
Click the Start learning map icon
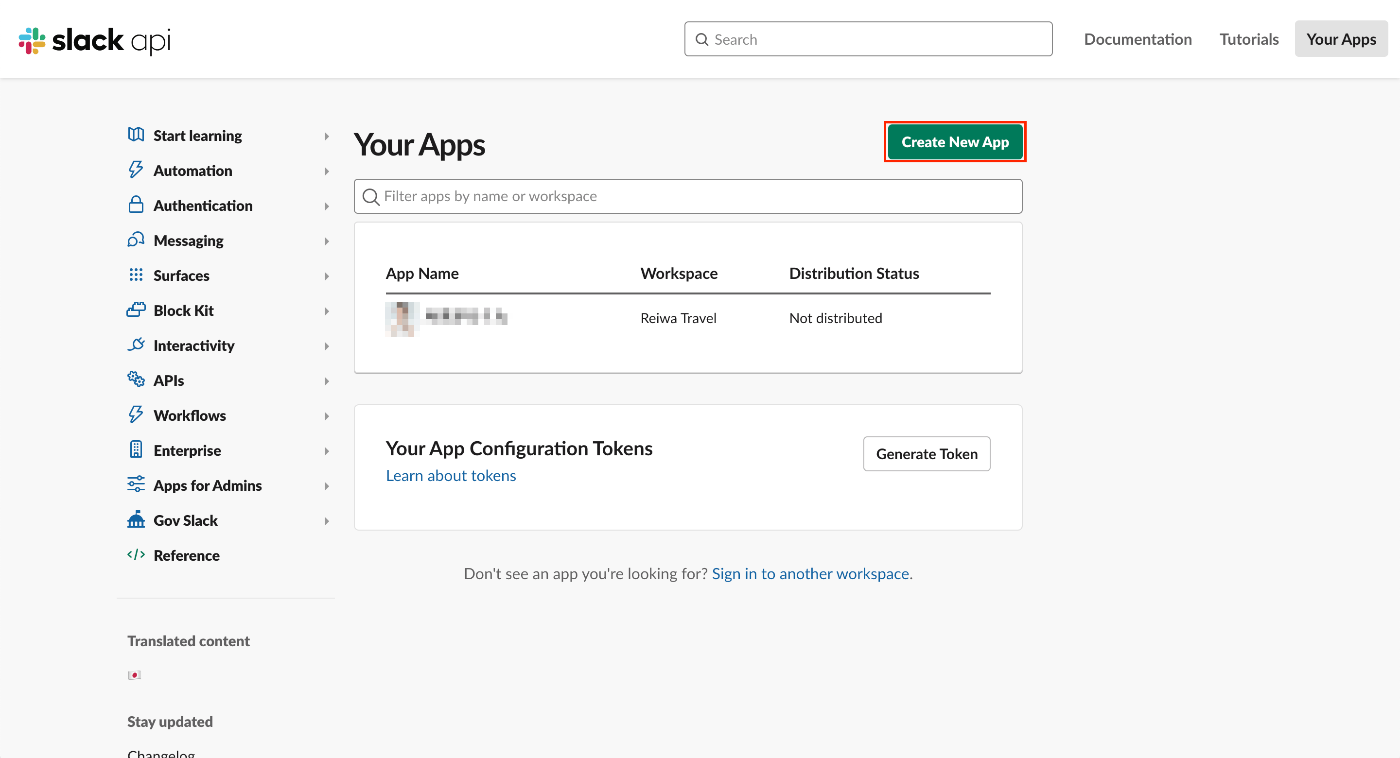[x=136, y=135]
